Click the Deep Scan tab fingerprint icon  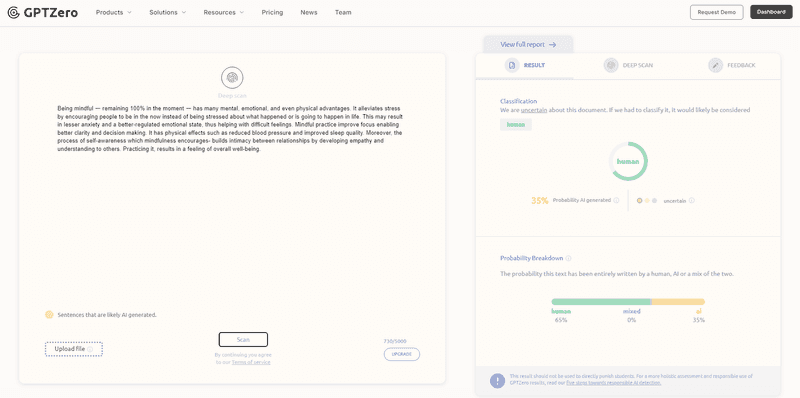[x=611, y=65]
